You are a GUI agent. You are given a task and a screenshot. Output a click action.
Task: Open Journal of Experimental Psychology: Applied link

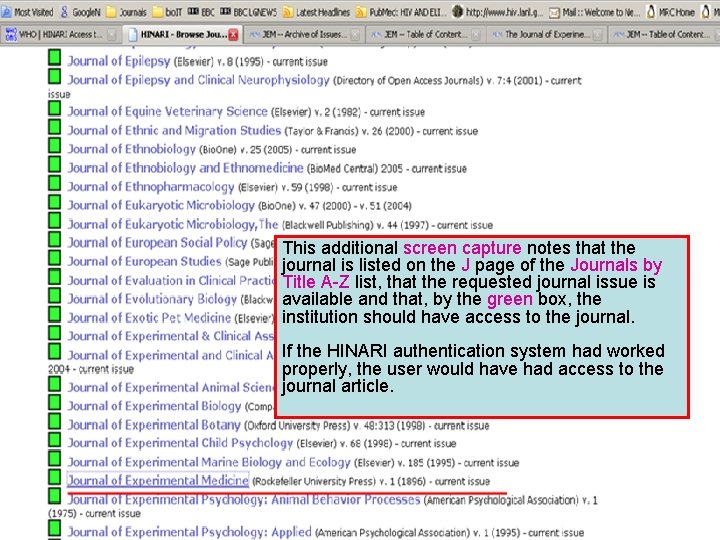(x=189, y=532)
